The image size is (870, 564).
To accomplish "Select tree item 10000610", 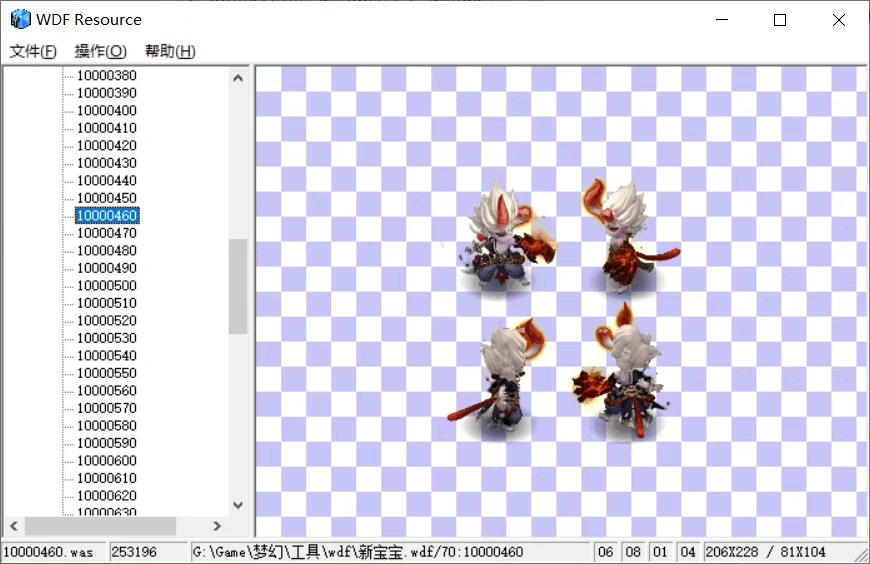I will pyautogui.click(x=107, y=478).
